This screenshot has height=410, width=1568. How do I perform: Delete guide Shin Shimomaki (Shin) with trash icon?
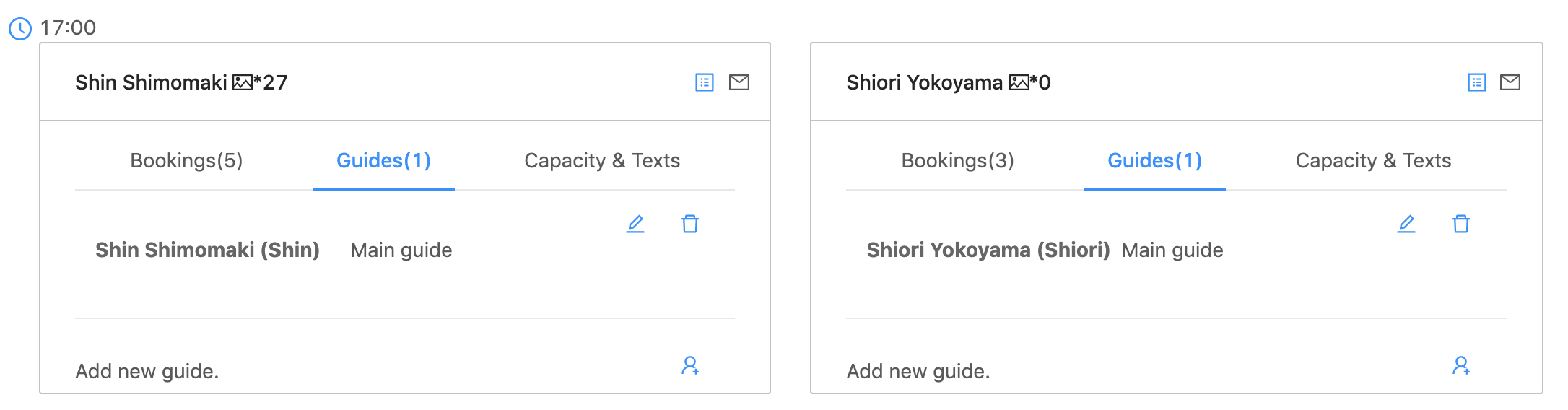[x=690, y=224]
